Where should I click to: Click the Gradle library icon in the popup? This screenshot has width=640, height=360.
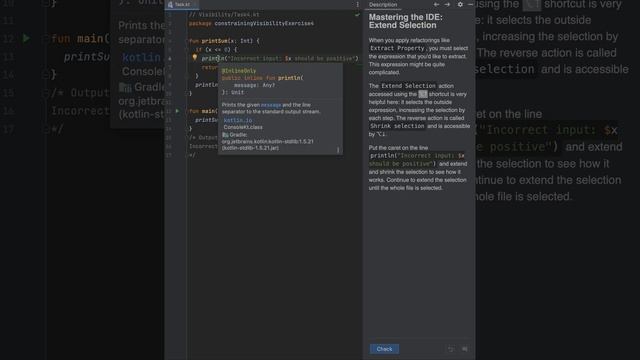225,135
